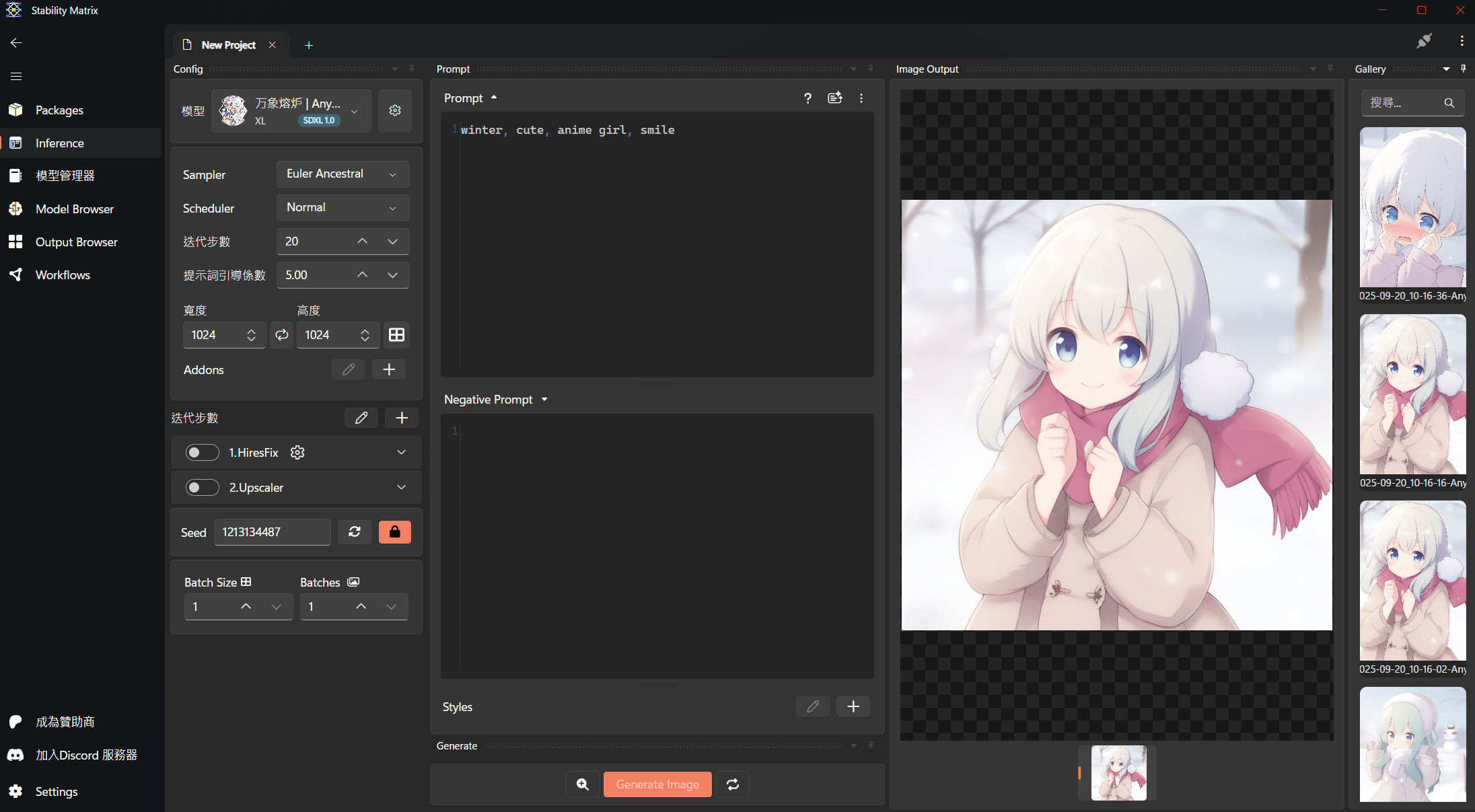Open Model Browser in the sidebar
Screen dimensions: 1475x812
75,209
